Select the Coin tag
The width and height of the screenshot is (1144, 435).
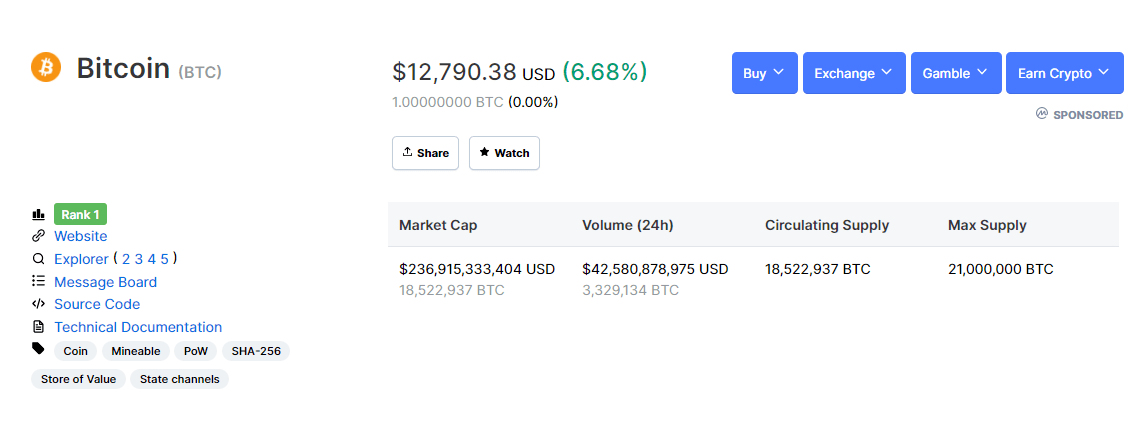pos(76,351)
